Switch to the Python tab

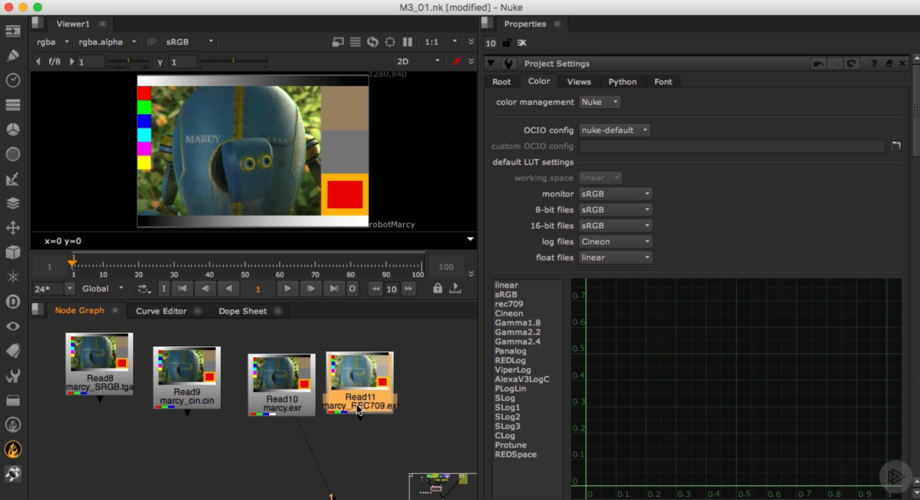[622, 82]
